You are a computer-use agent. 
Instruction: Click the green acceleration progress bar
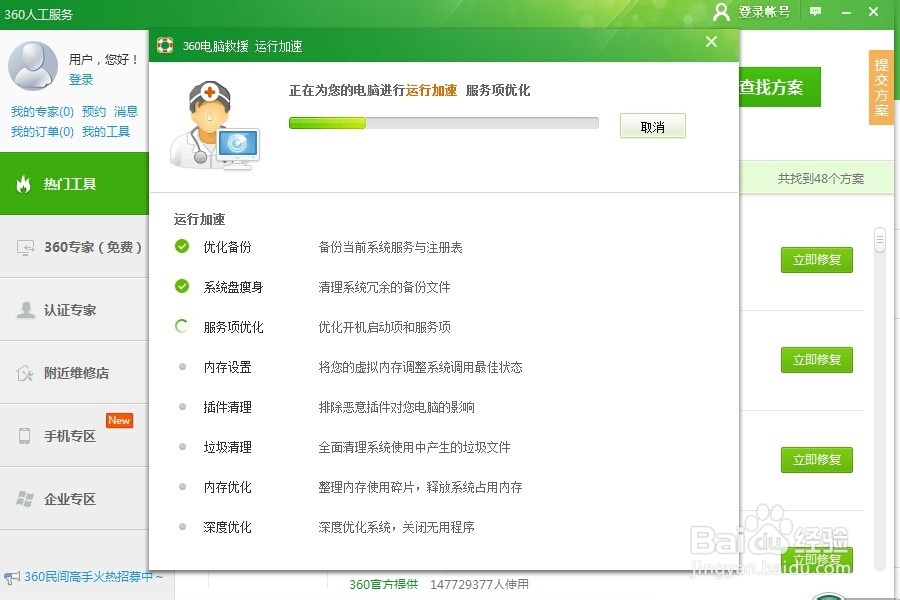(326, 122)
